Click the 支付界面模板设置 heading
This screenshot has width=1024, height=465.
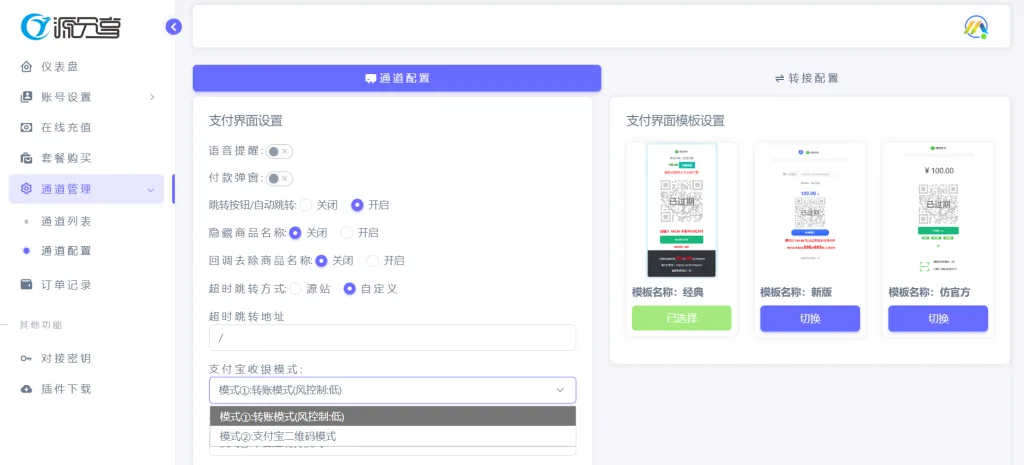(676, 121)
